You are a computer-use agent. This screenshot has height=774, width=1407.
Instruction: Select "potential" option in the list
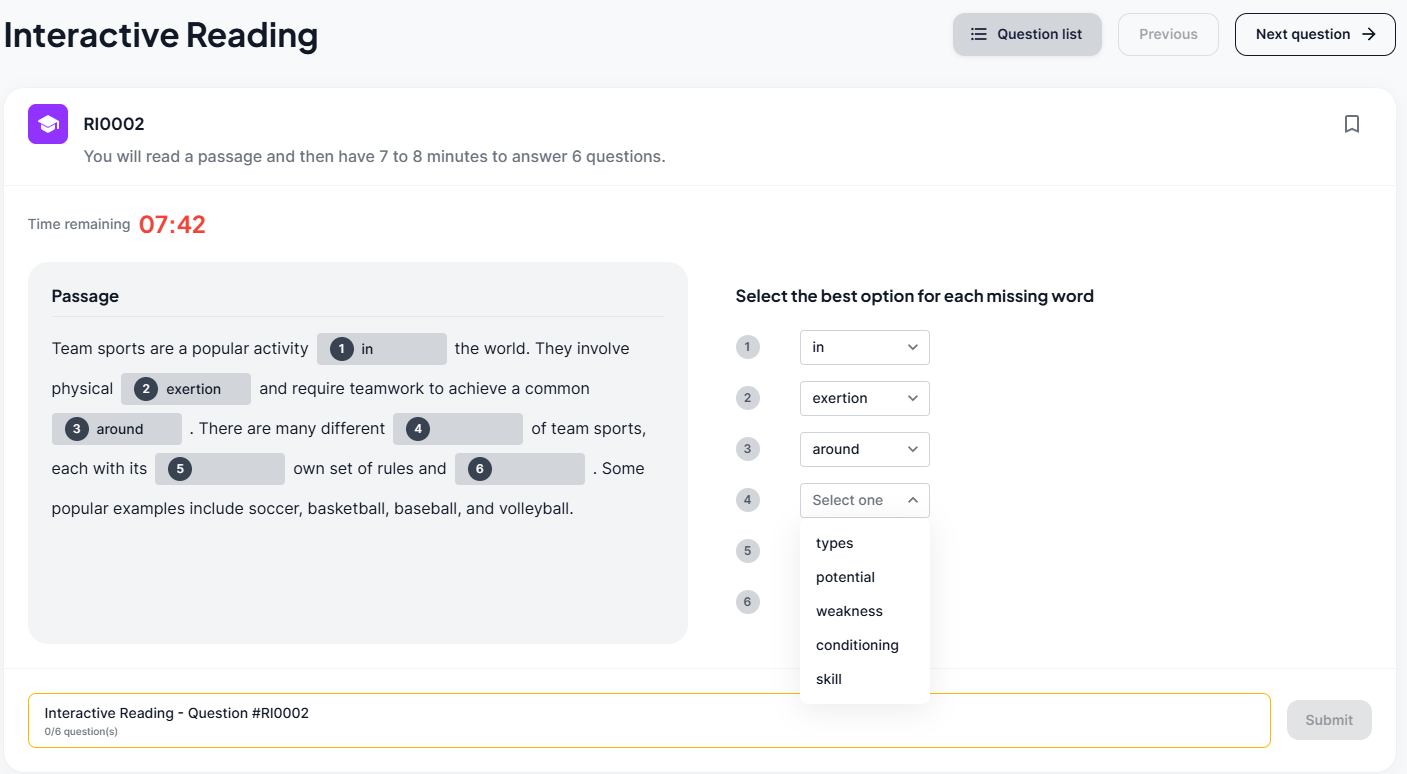845,577
